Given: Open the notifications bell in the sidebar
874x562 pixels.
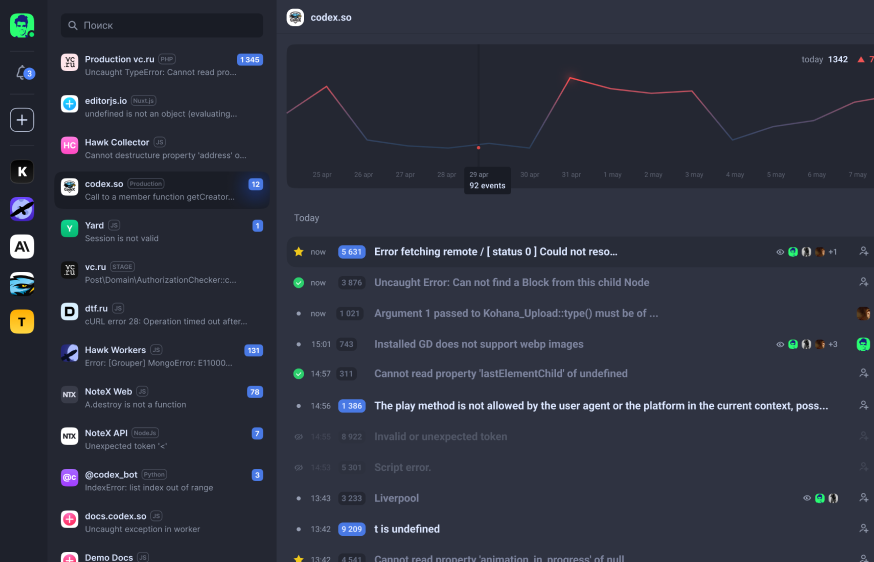Looking at the screenshot, I should click(22, 72).
